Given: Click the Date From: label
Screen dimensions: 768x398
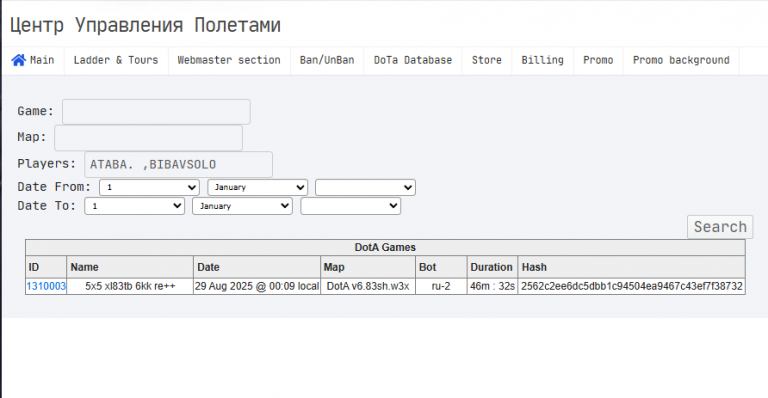Looking at the screenshot, I should point(54,187).
